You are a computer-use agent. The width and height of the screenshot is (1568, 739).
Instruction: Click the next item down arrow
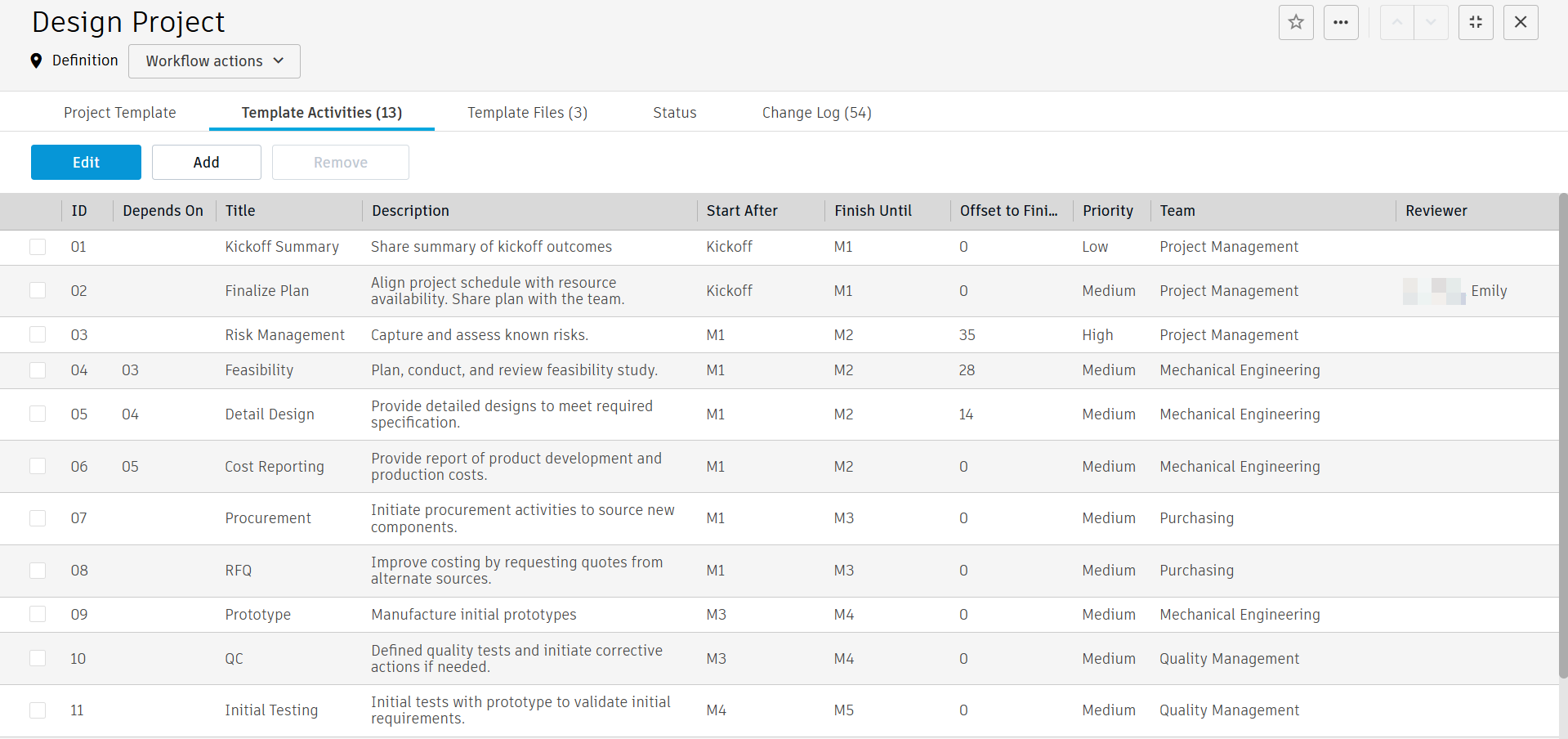1431,23
